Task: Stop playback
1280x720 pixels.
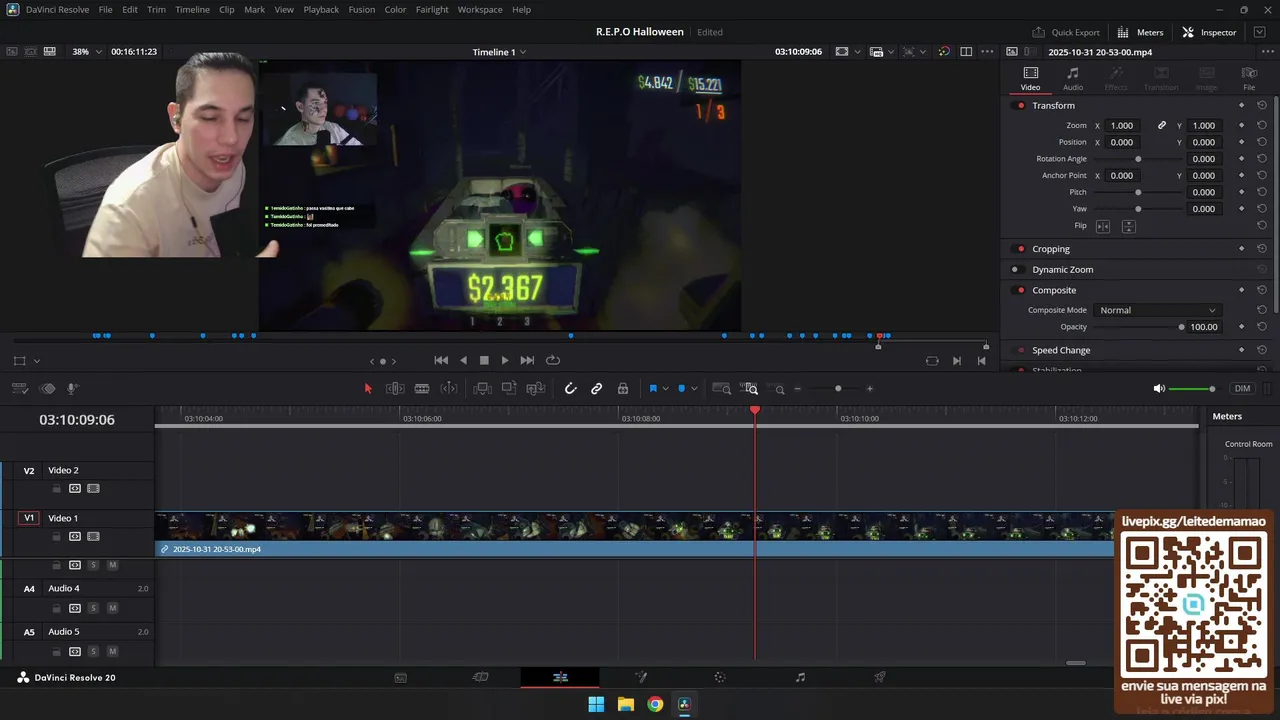Action: (484, 360)
